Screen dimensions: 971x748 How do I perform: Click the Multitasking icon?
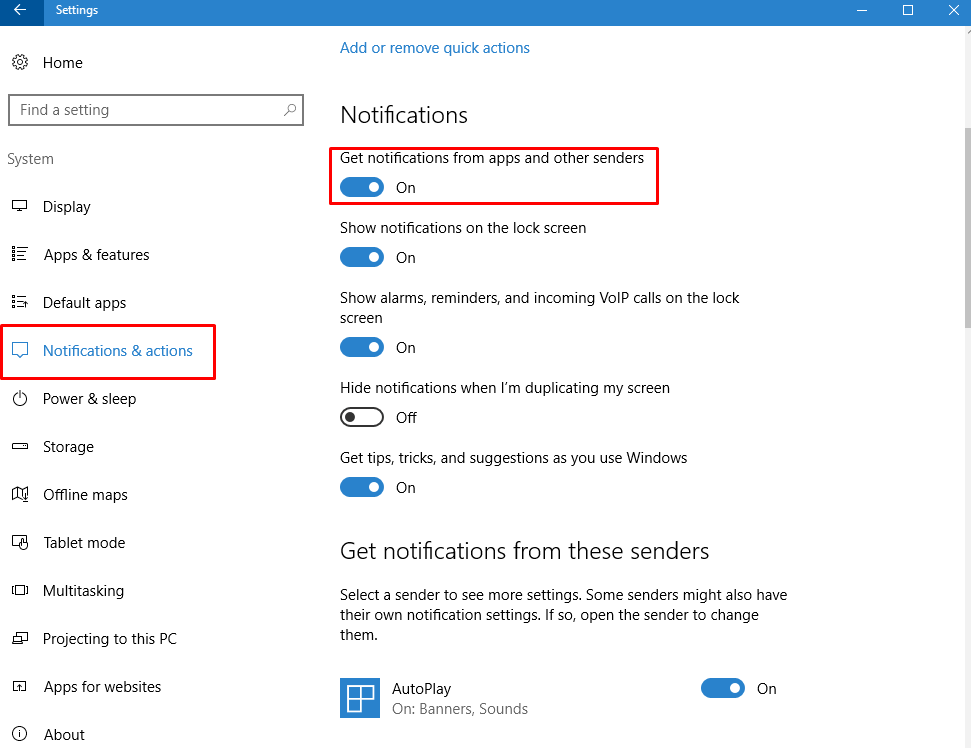20,590
